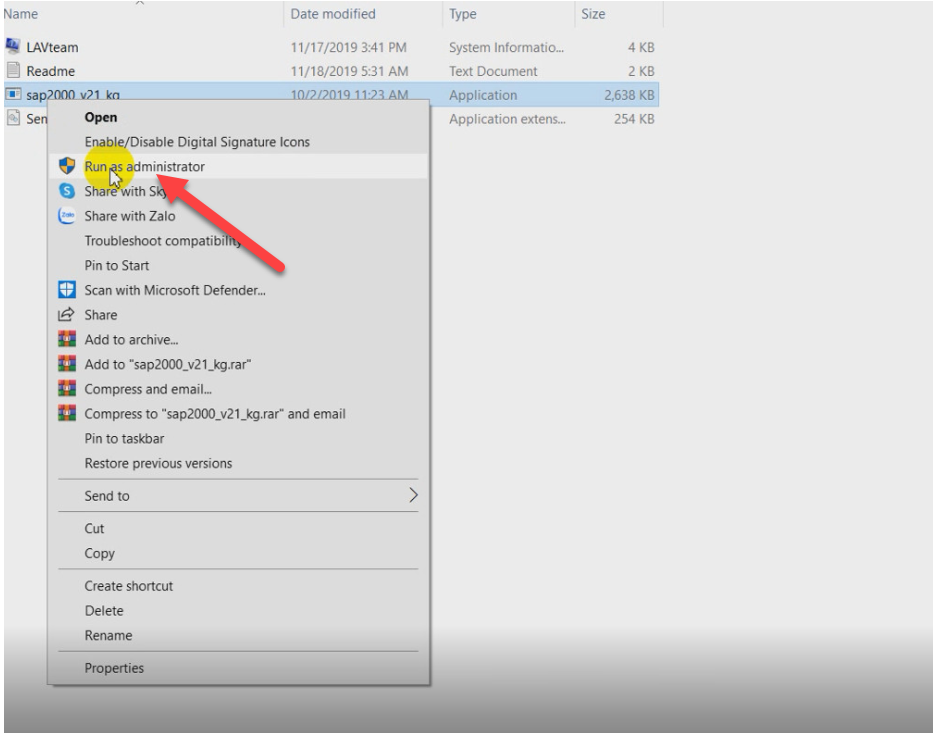
Task: Open the Send to menu entry
Action: (239, 496)
